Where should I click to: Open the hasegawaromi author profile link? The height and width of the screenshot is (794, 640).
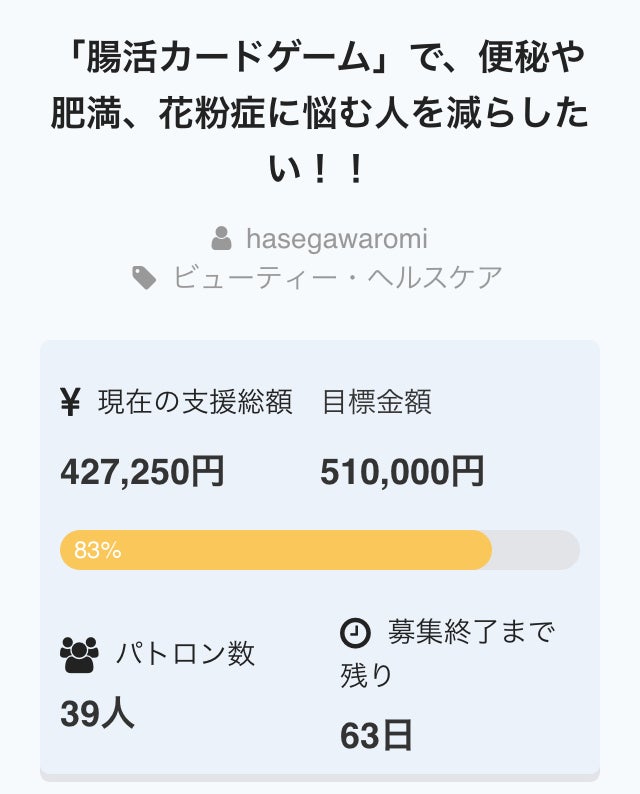[x=336, y=239]
